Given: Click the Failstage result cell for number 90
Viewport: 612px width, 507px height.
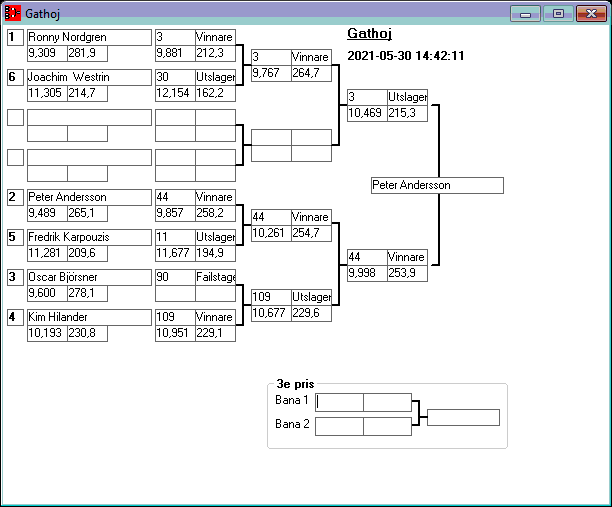Looking at the screenshot, I should (215, 277).
